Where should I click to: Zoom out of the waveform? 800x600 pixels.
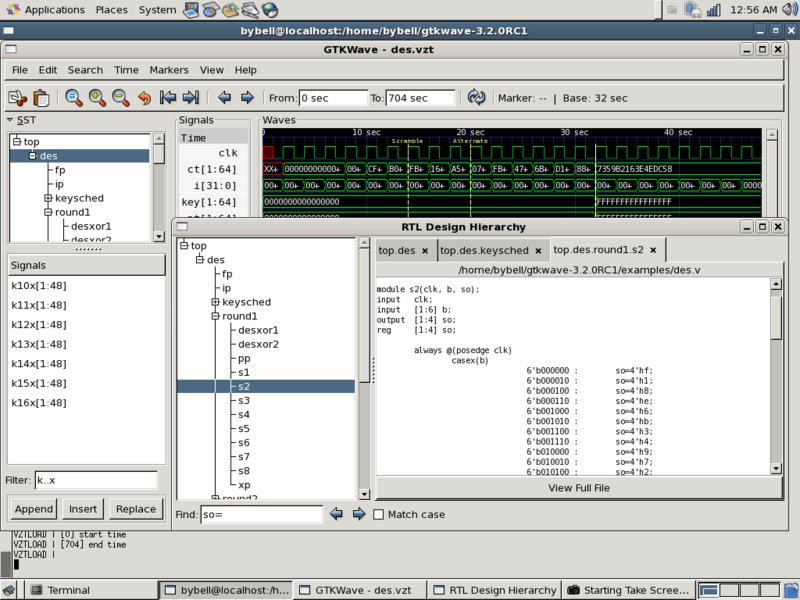120,97
